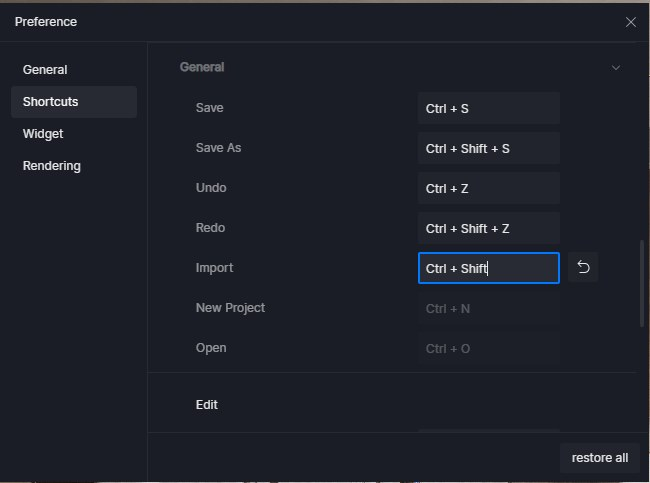
Task: Click the reset arrow icon beside Import shortcut
Action: tap(583, 267)
